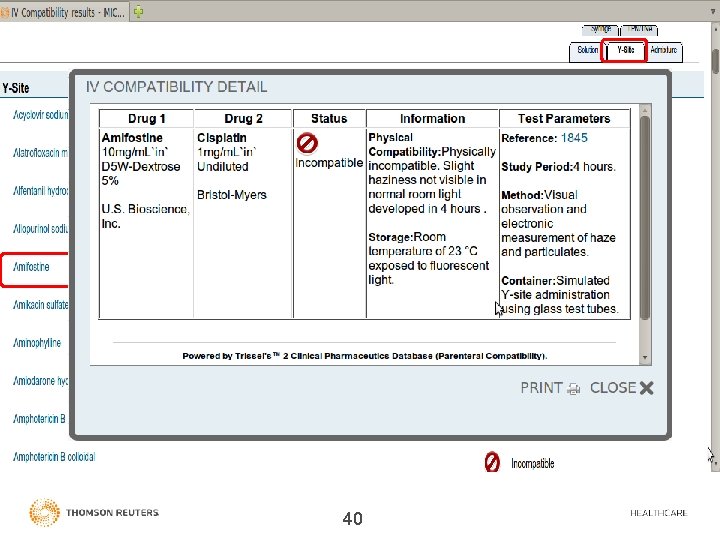Screen dimensions: 720x540
Task: Click the new tab plus icon
Action: (139, 12)
